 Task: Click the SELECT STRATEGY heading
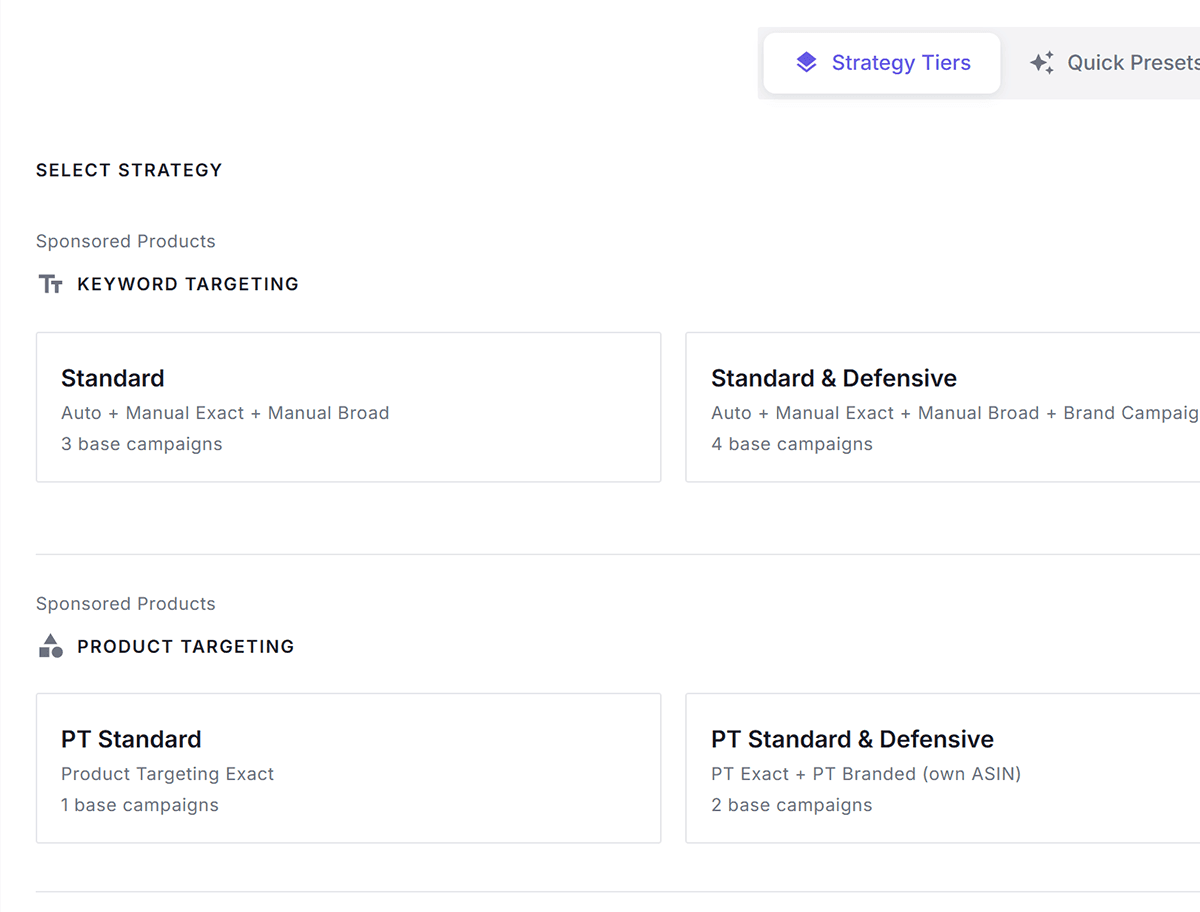coord(129,170)
